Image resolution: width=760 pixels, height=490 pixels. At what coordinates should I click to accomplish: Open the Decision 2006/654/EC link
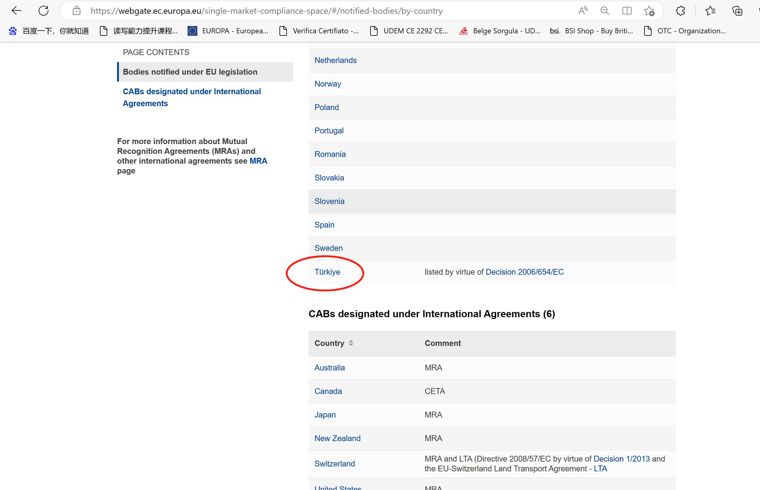tap(524, 272)
